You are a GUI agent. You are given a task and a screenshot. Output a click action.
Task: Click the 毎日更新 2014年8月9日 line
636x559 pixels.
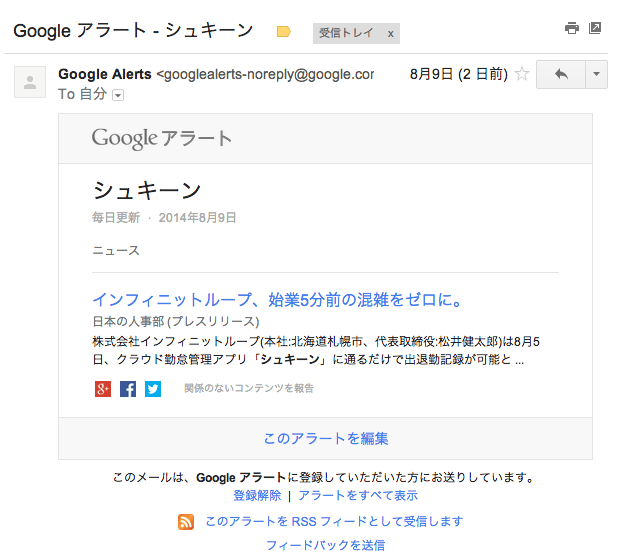tap(164, 218)
